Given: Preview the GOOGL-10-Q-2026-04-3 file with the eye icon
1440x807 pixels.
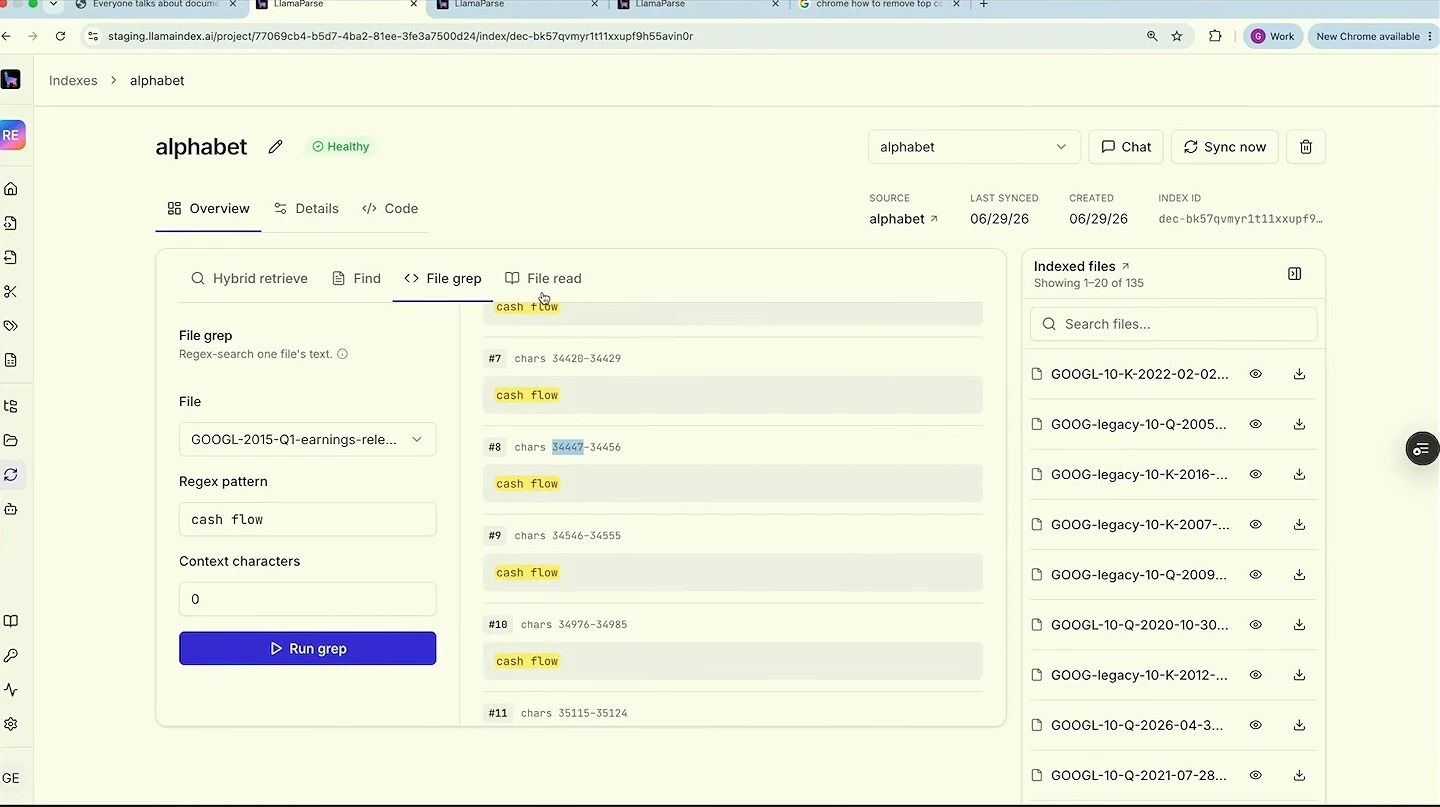Looking at the screenshot, I should coord(1256,725).
